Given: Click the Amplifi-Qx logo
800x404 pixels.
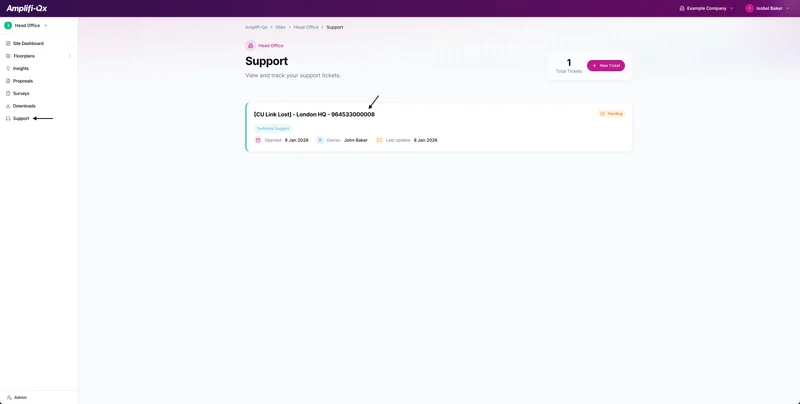Looking at the screenshot, I should coord(27,8).
